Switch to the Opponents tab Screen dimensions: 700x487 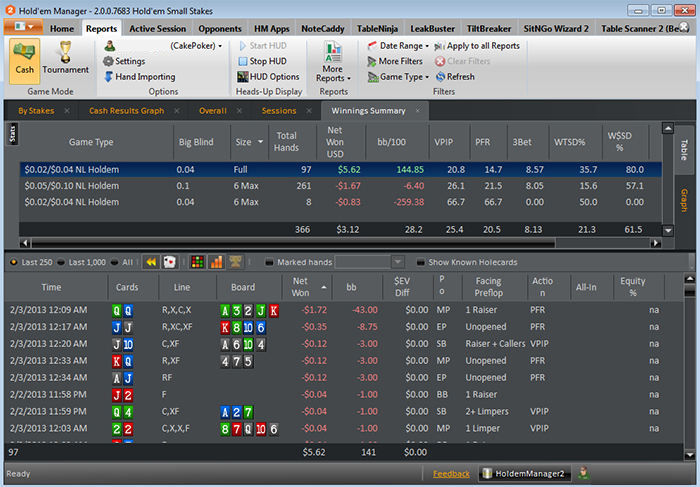click(220, 29)
